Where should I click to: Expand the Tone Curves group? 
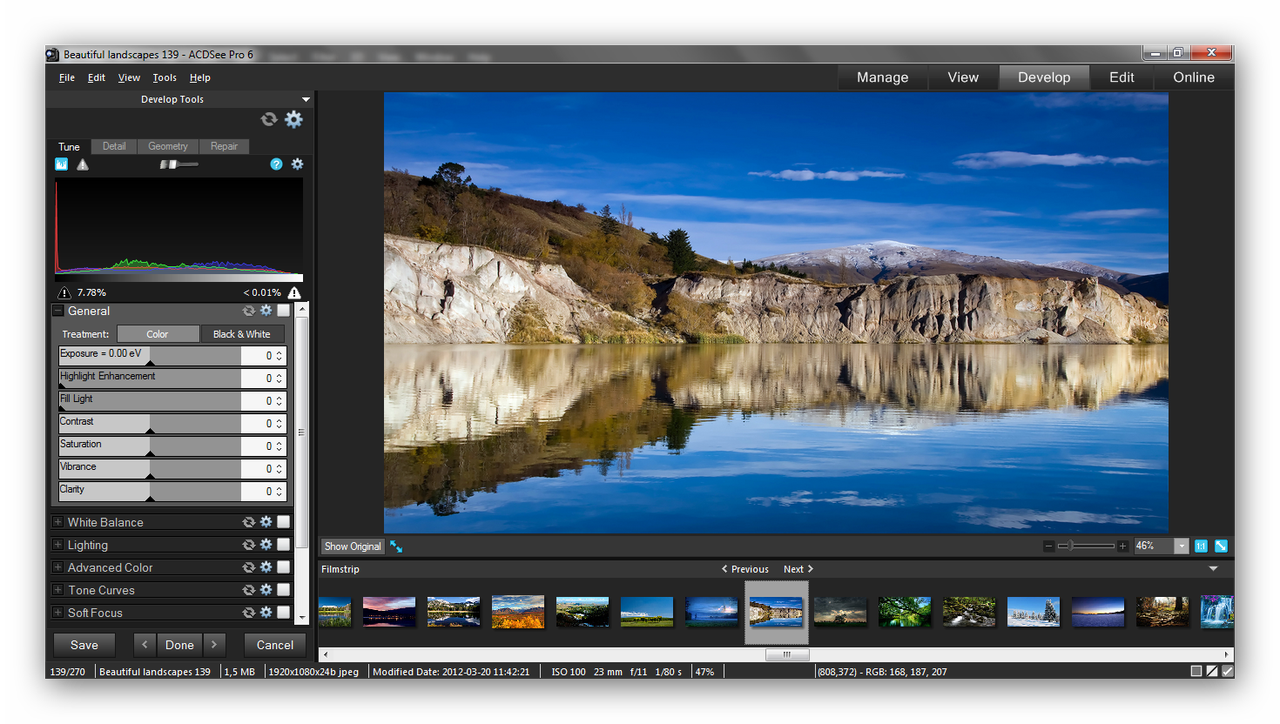pyautogui.click(x=58, y=590)
